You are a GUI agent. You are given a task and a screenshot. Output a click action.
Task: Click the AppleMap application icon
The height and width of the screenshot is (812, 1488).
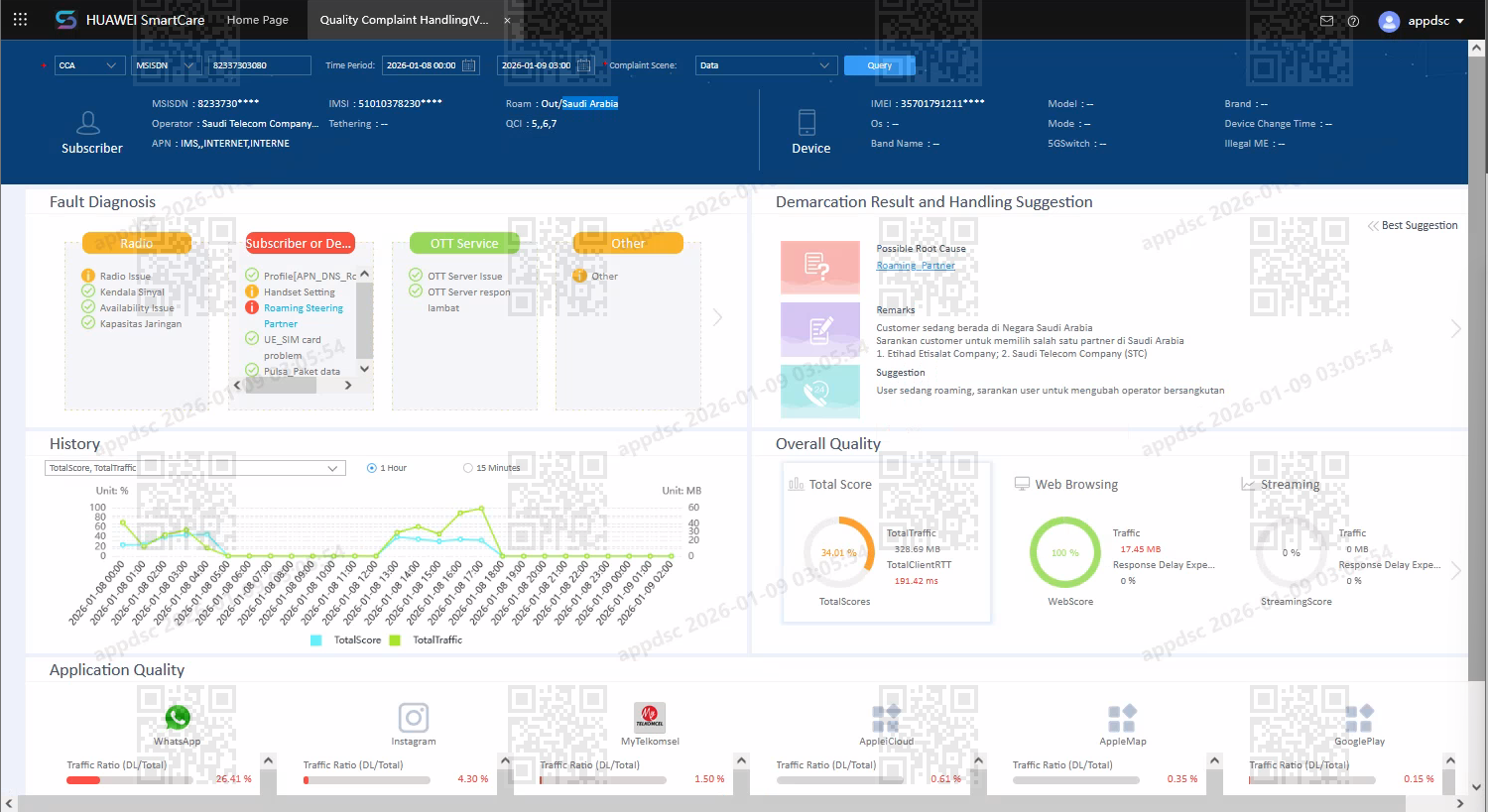(1122, 718)
